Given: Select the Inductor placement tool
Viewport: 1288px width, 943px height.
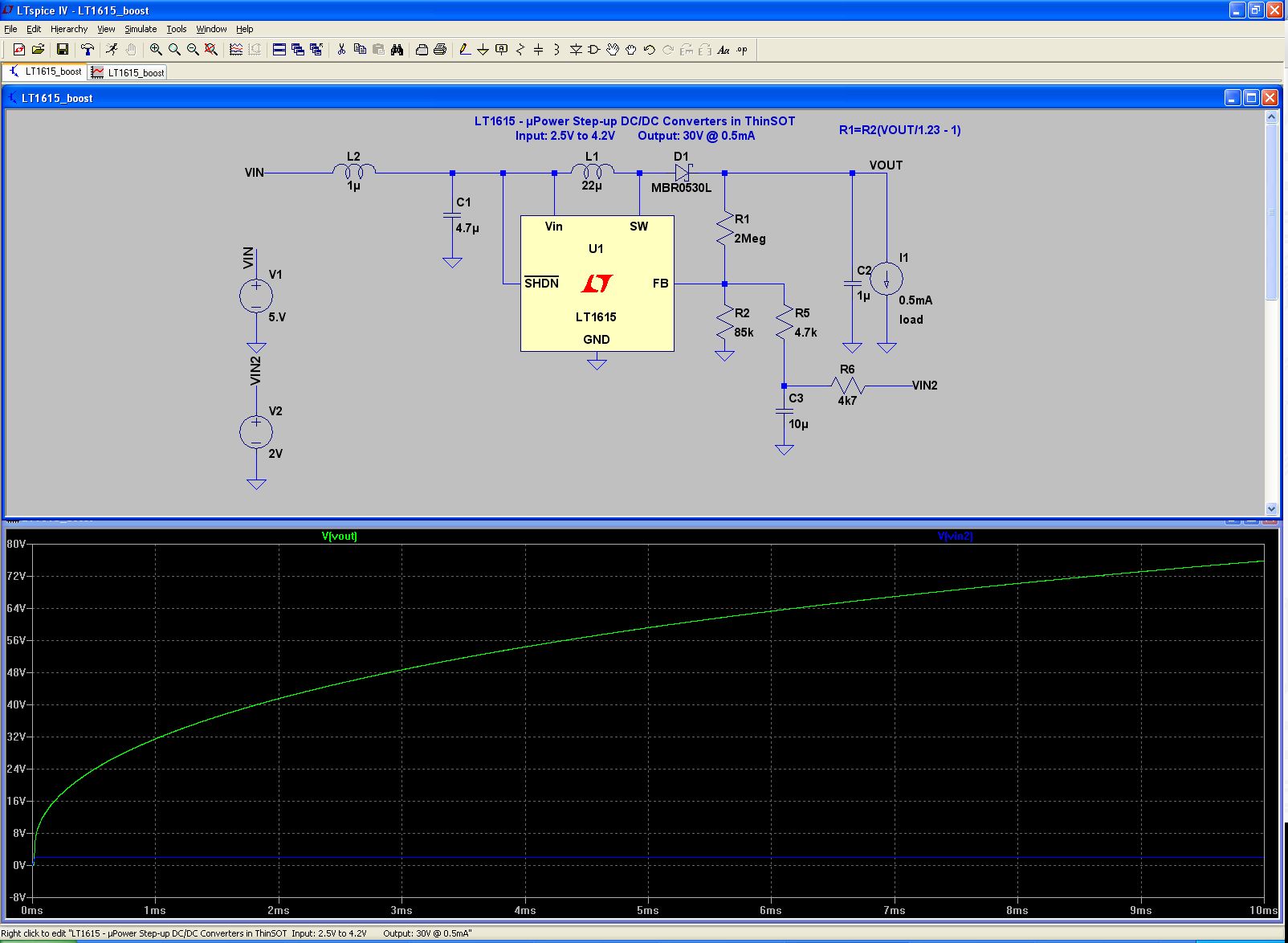Looking at the screenshot, I should coord(557,50).
